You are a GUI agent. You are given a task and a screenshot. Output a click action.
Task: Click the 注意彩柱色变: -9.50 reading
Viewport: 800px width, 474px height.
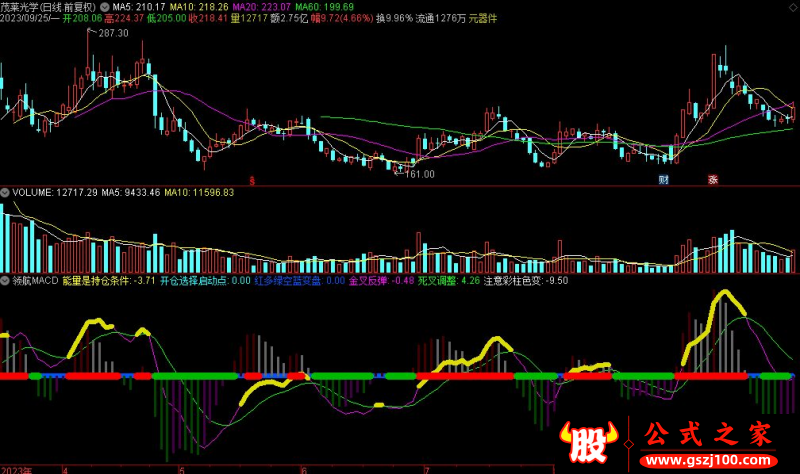coord(526,281)
